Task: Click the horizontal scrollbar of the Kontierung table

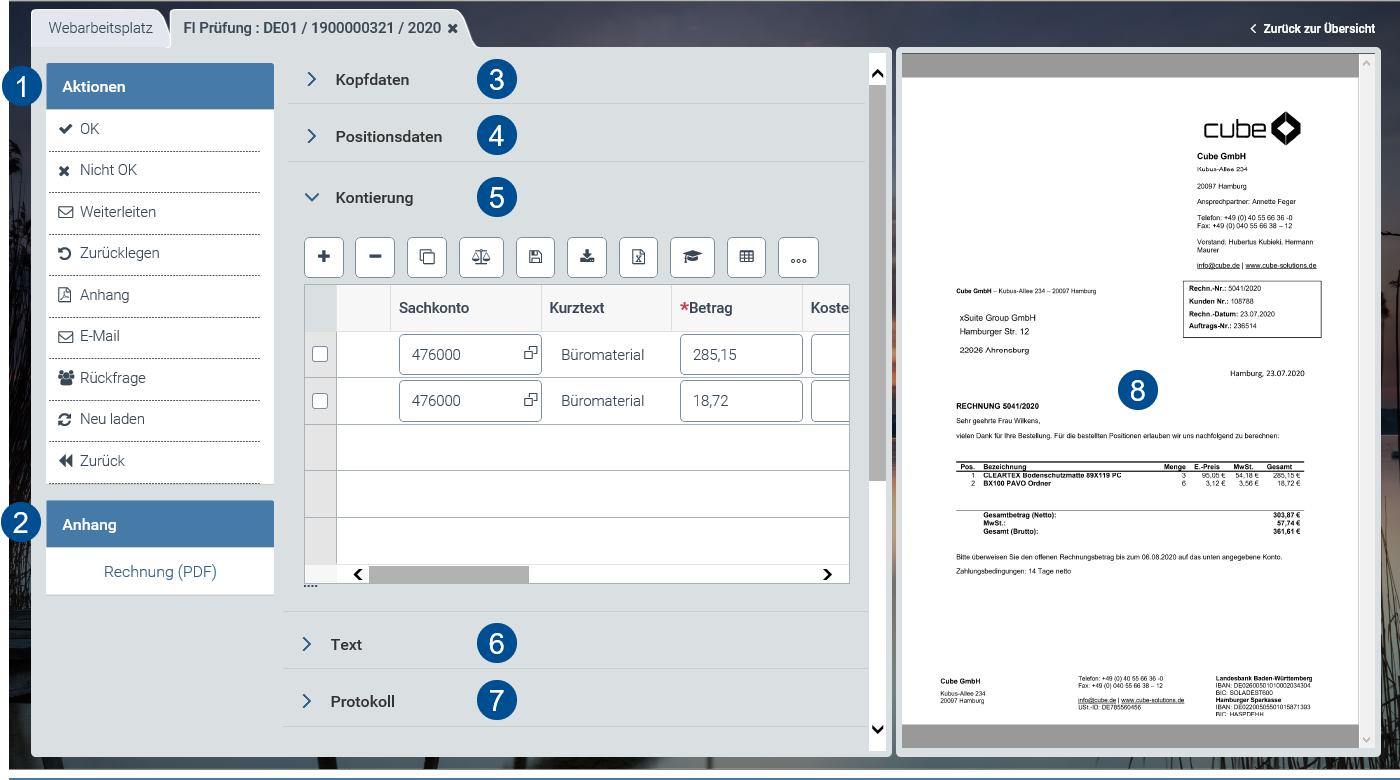Action: (449, 574)
